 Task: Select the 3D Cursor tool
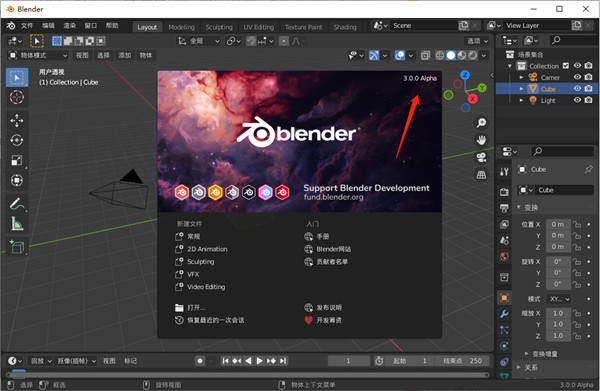pos(16,97)
